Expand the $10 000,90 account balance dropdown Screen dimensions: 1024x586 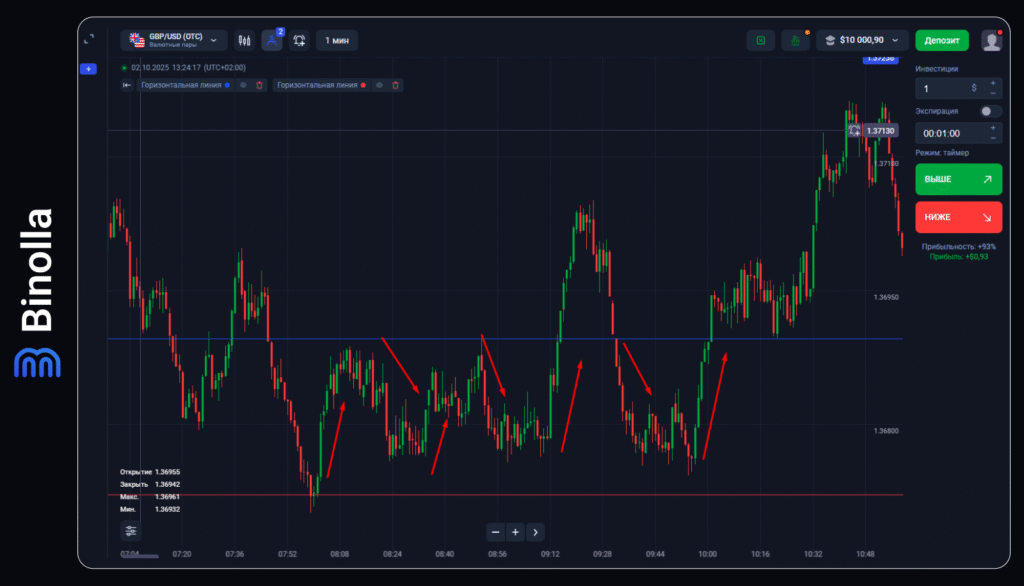[x=861, y=41]
